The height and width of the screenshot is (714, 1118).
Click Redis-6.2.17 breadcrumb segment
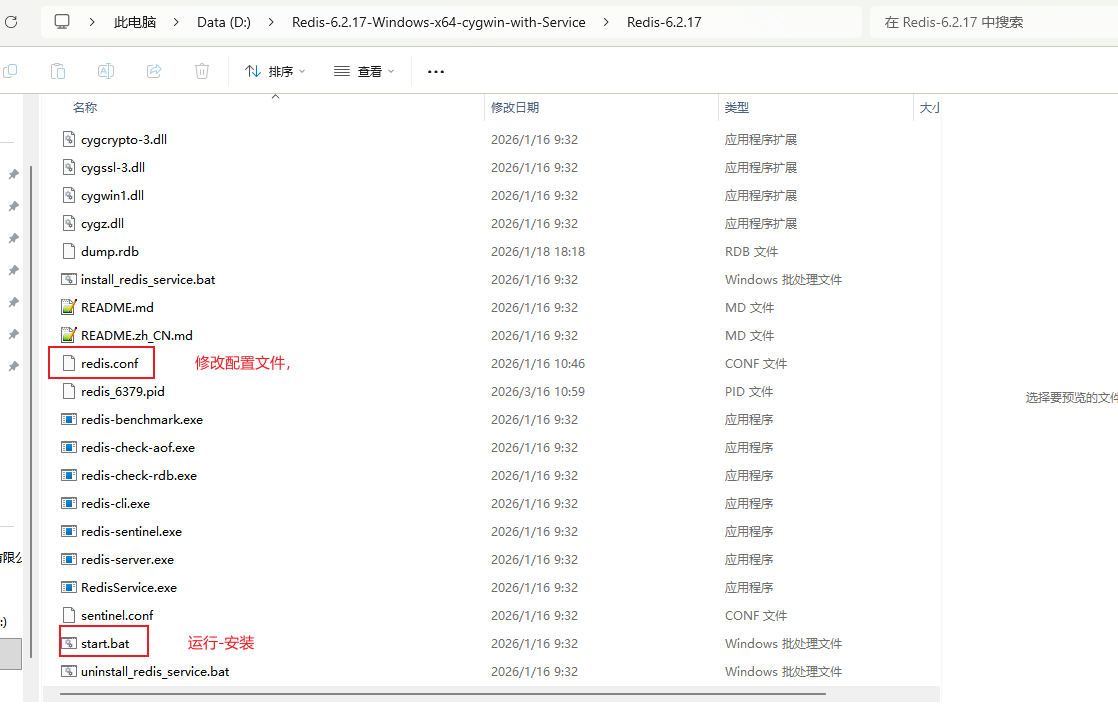pos(664,22)
